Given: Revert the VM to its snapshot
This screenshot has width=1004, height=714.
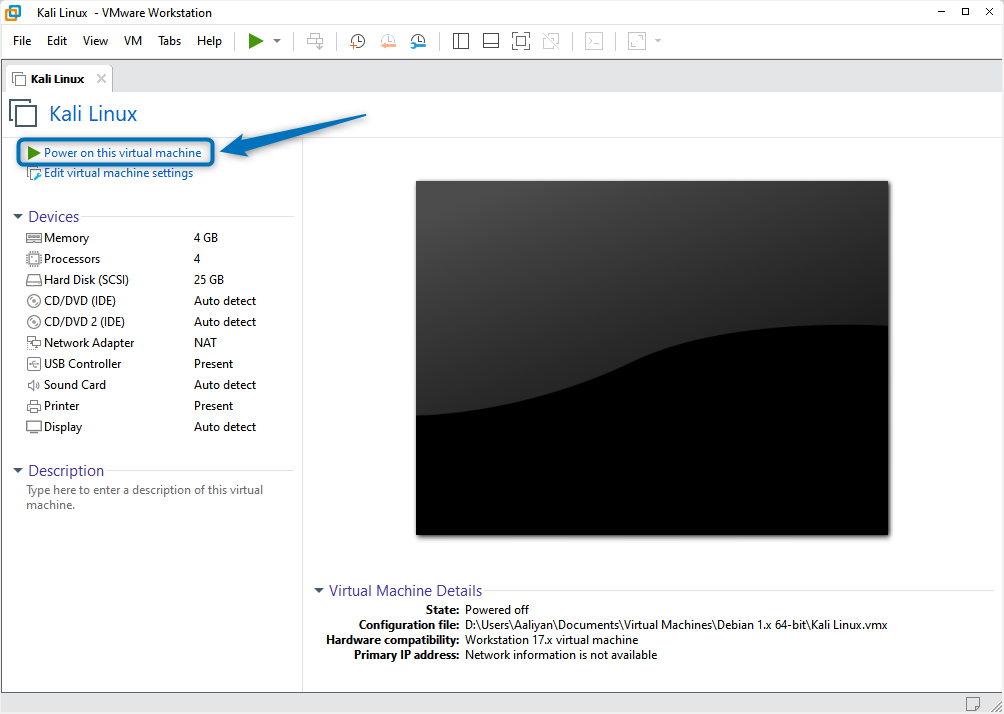Looking at the screenshot, I should (x=388, y=41).
